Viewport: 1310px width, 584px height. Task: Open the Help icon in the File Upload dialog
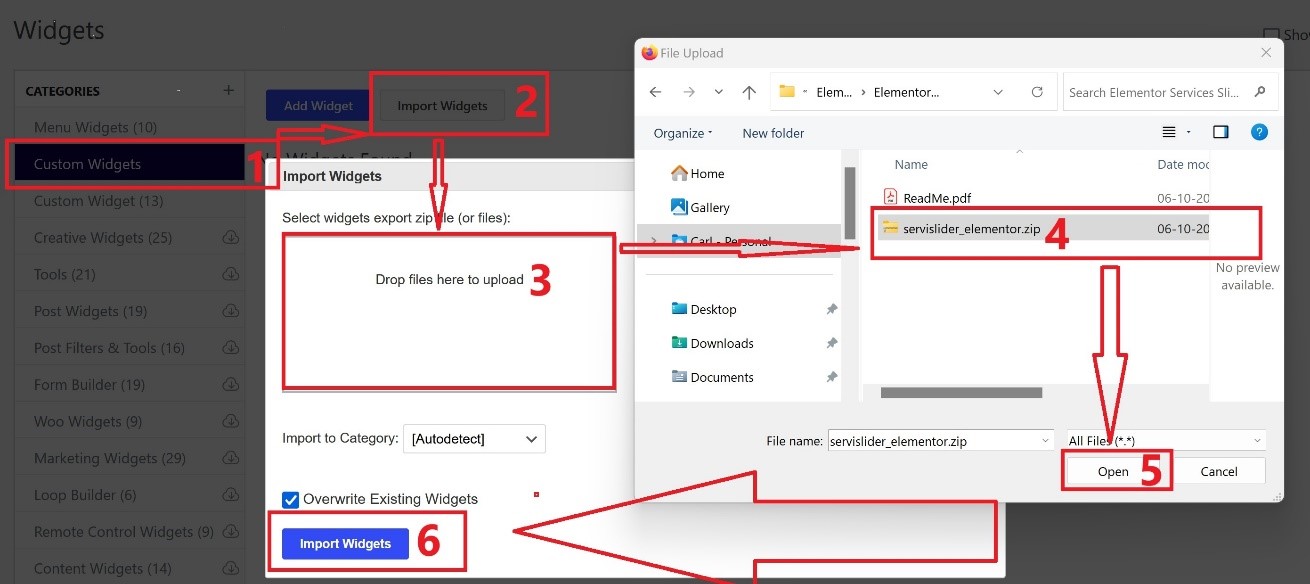[1259, 131]
